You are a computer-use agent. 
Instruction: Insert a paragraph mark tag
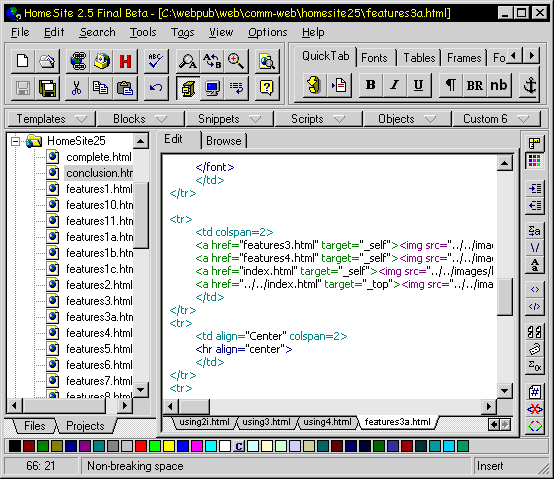click(x=450, y=85)
